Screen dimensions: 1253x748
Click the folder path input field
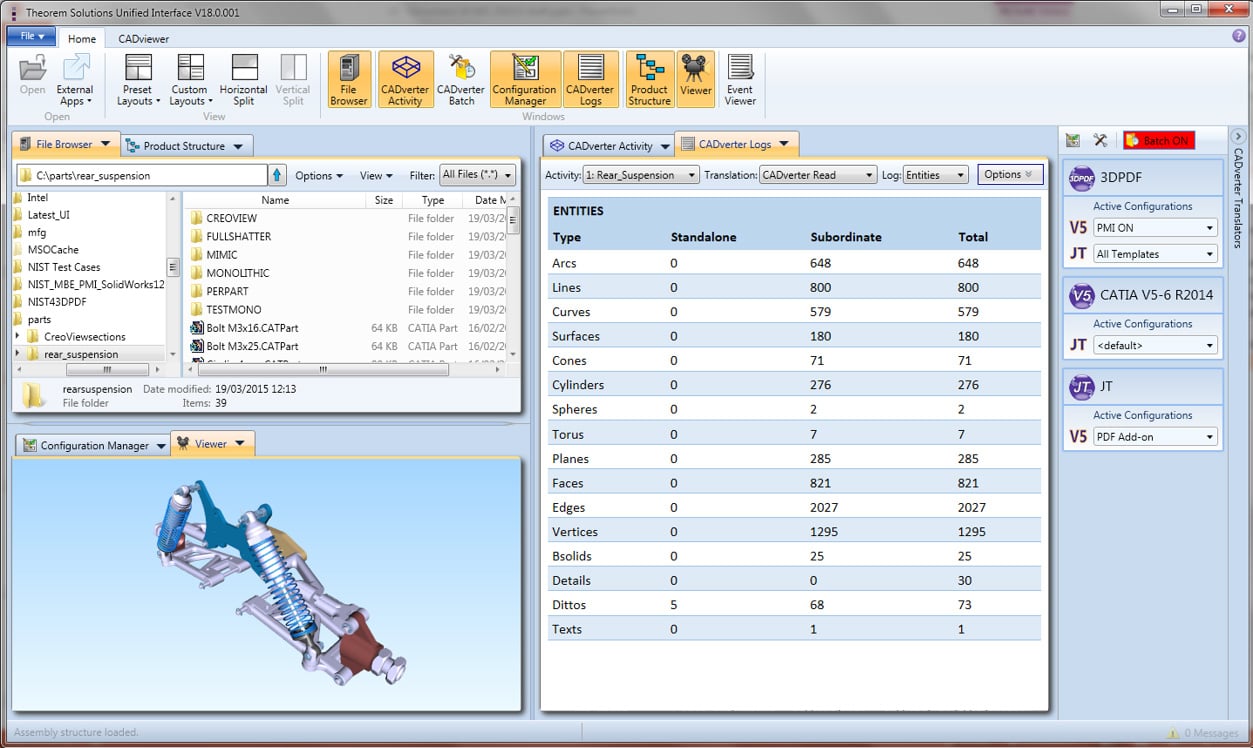click(142, 176)
